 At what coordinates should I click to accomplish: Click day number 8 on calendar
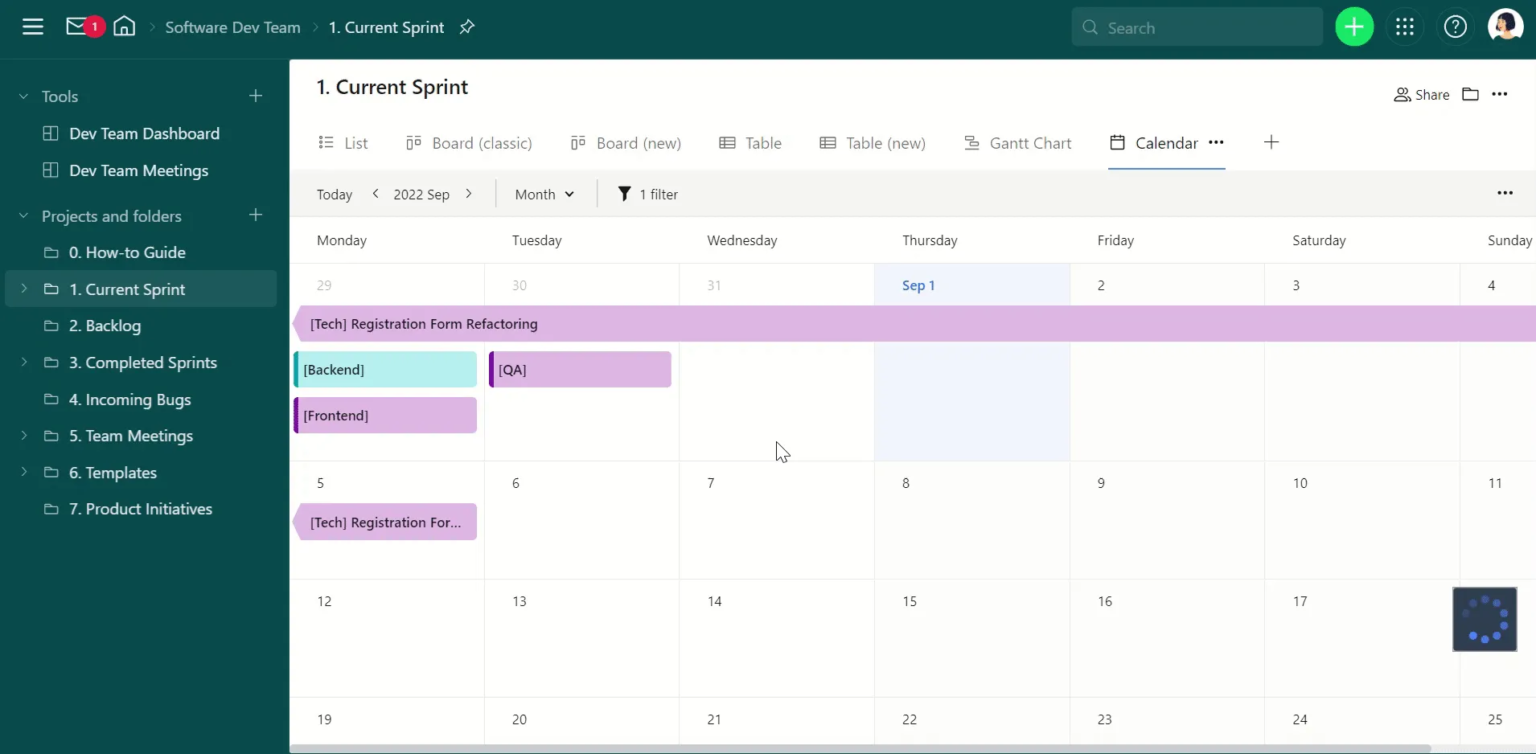tap(906, 483)
